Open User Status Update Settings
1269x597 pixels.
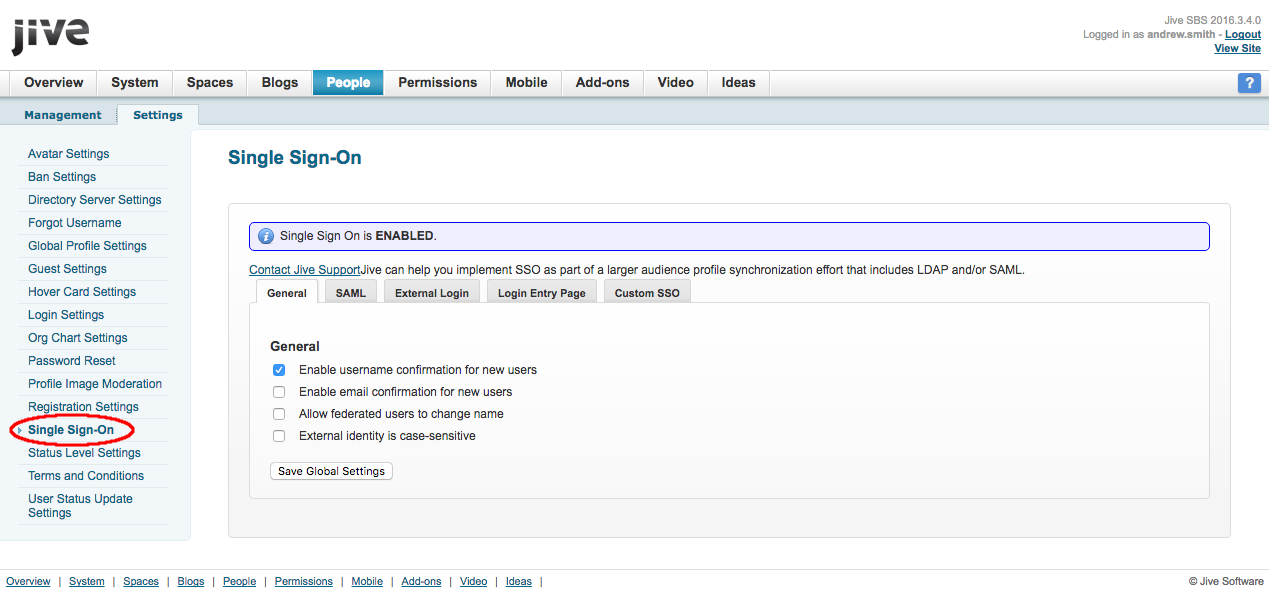point(80,506)
